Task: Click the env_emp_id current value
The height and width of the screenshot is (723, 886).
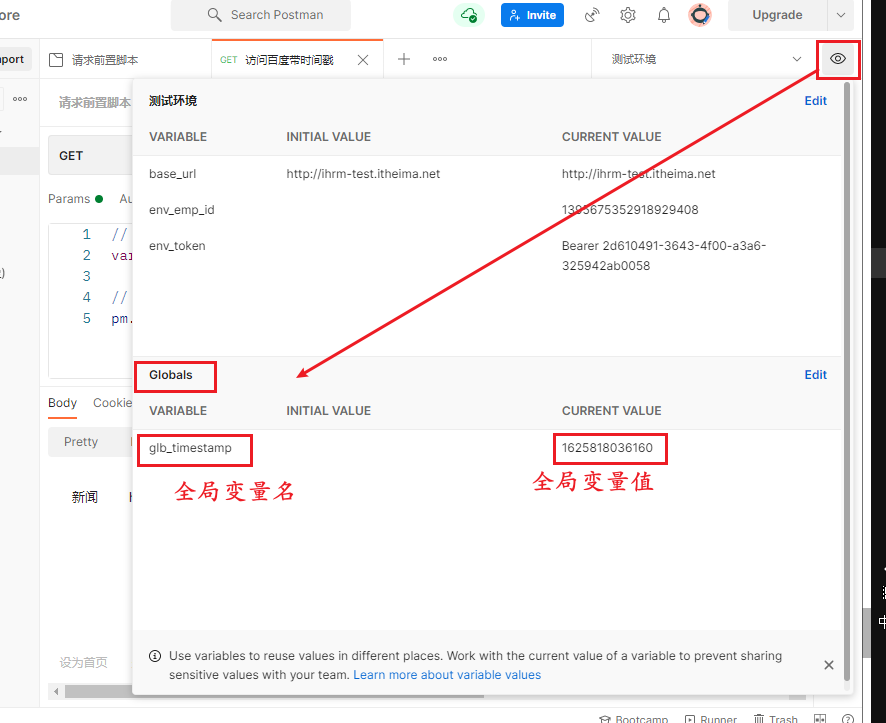Action: click(629, 210)
